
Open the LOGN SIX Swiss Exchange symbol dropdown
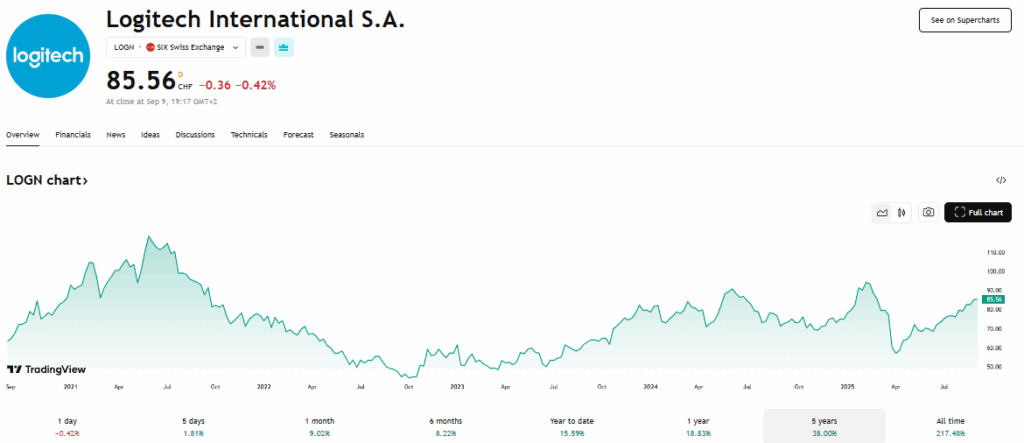point(176,48)
